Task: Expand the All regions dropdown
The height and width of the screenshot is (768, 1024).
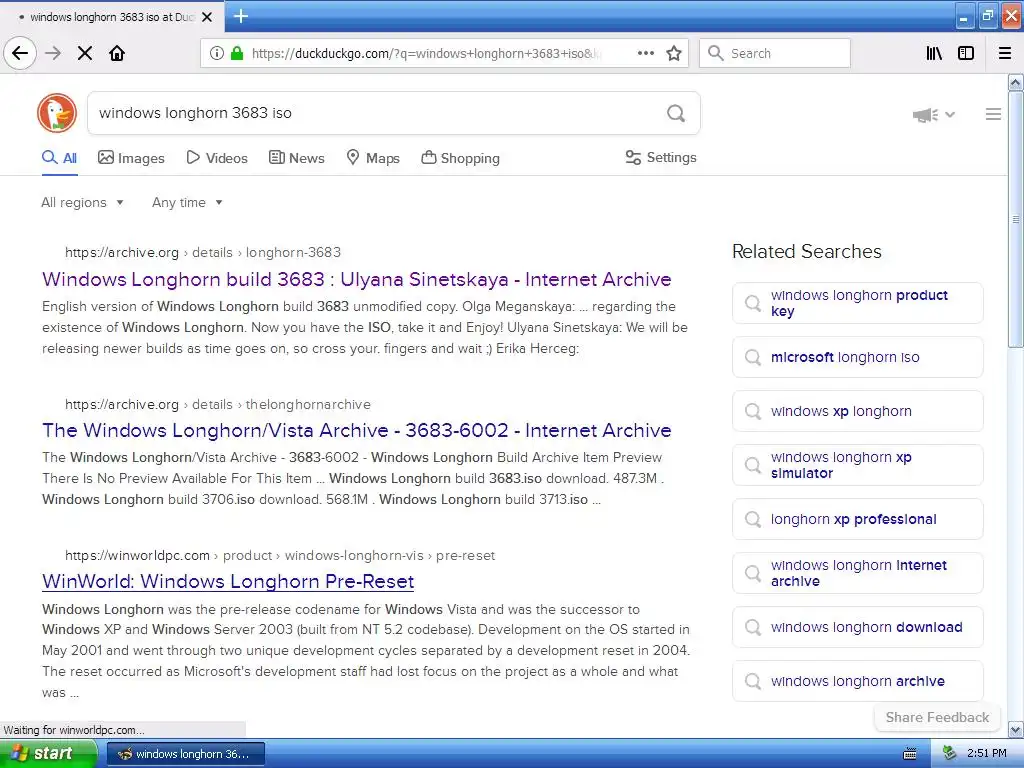Action: coord(82,202)
